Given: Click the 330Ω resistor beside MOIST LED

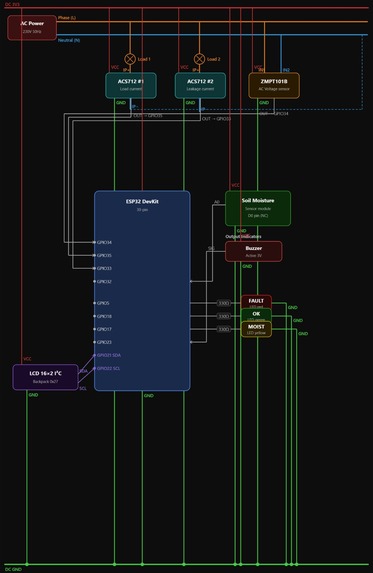Looking at the screenshot, I should coord(224,329).
